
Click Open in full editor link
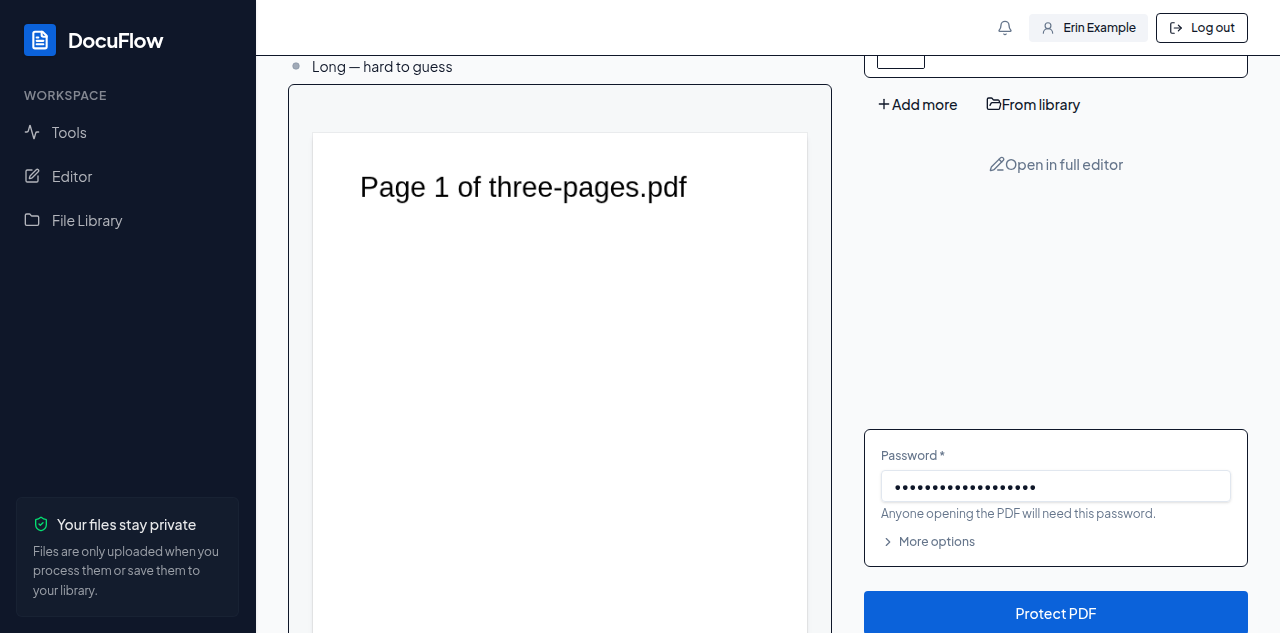point(1056,164)
